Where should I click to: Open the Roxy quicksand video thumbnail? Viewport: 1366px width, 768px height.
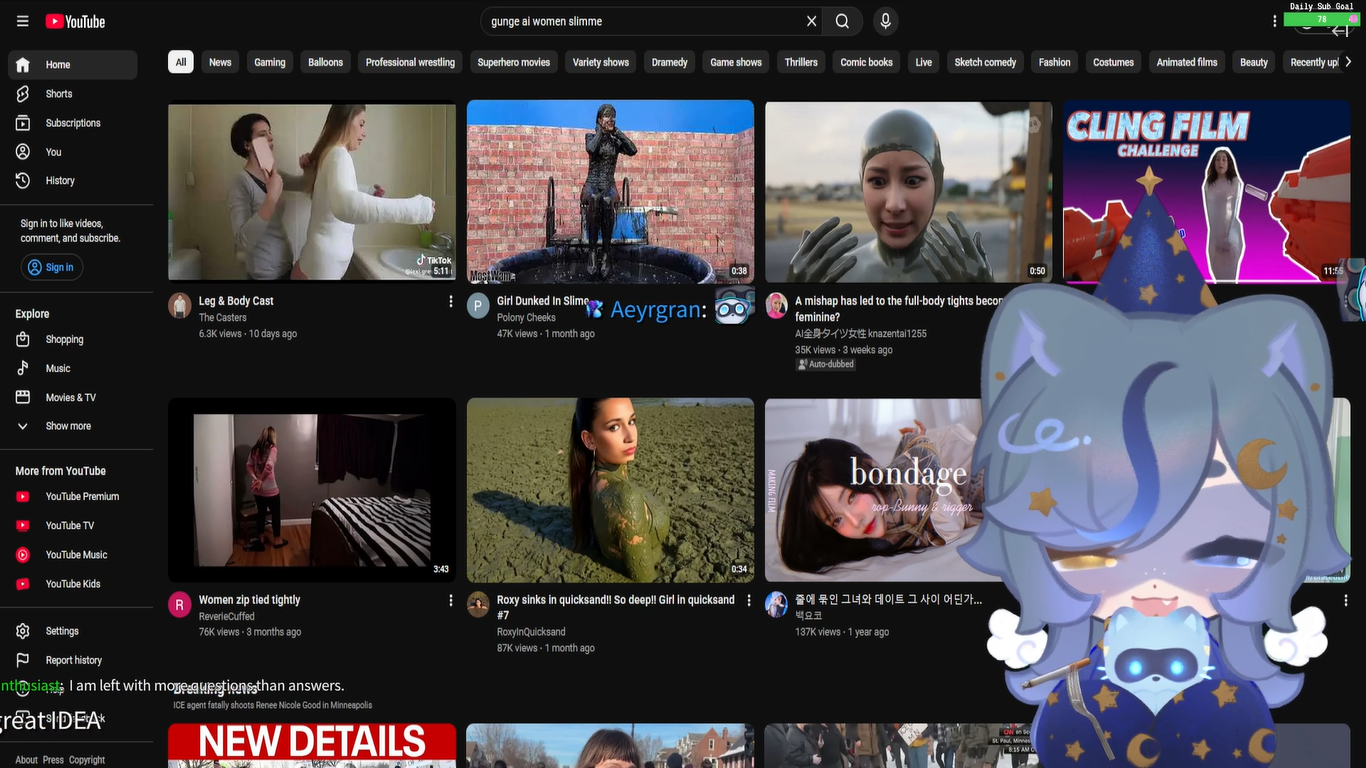pyautogui.click(x=610, y=490)
